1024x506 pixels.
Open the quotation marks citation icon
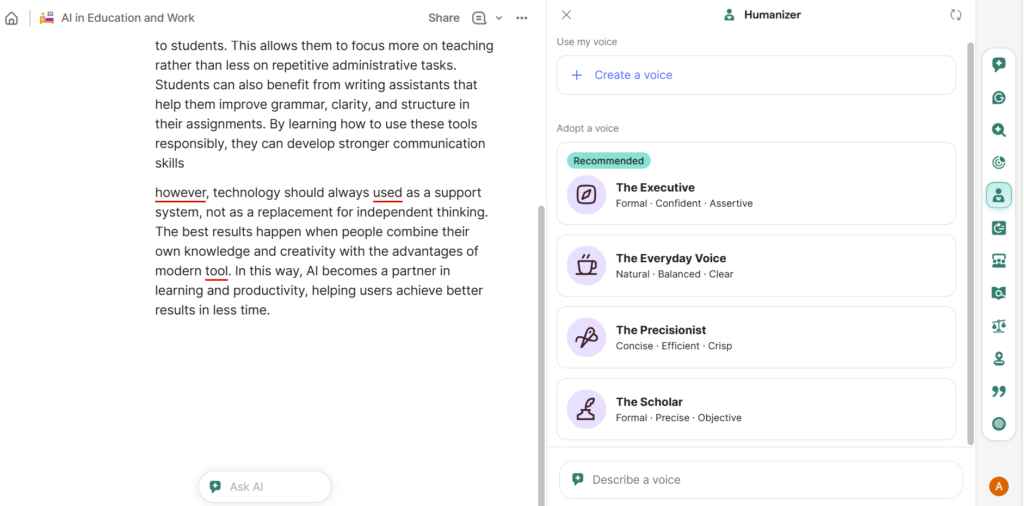[998, 391]
